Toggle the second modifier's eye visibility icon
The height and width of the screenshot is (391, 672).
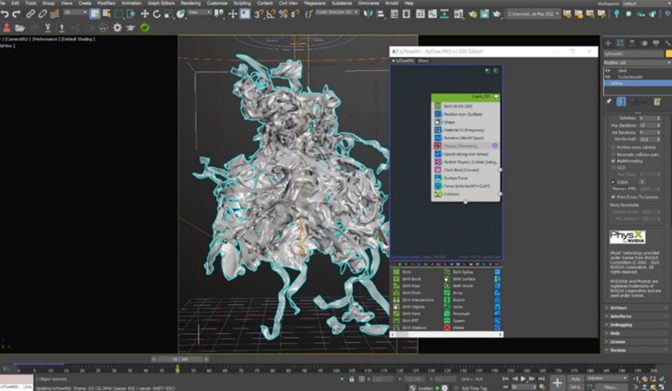click(607, 77)
